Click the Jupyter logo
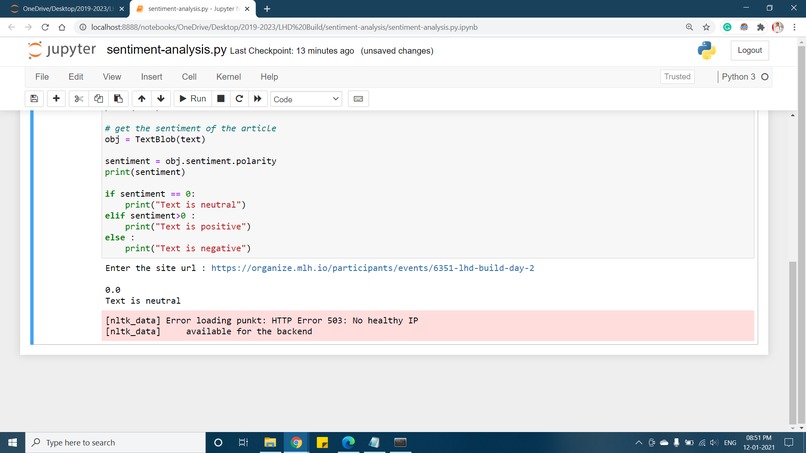The height and width of the screenshot is (453, 806). click(x=62, y=50)
